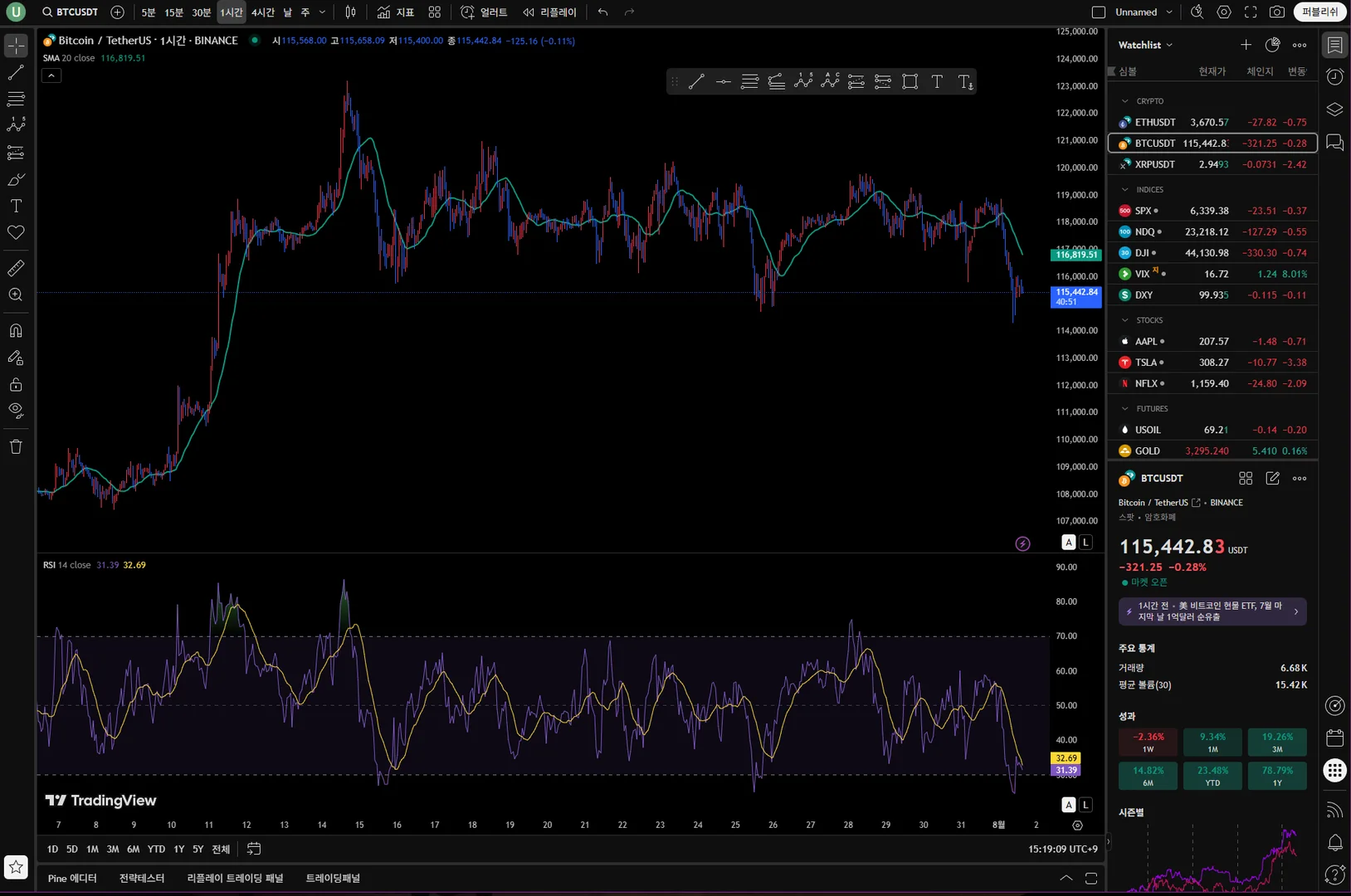The height and width of the screenshot is (896, 1351).
Task: Open the alerts clock icon in right sidebar
Action: pos(1334,77)
